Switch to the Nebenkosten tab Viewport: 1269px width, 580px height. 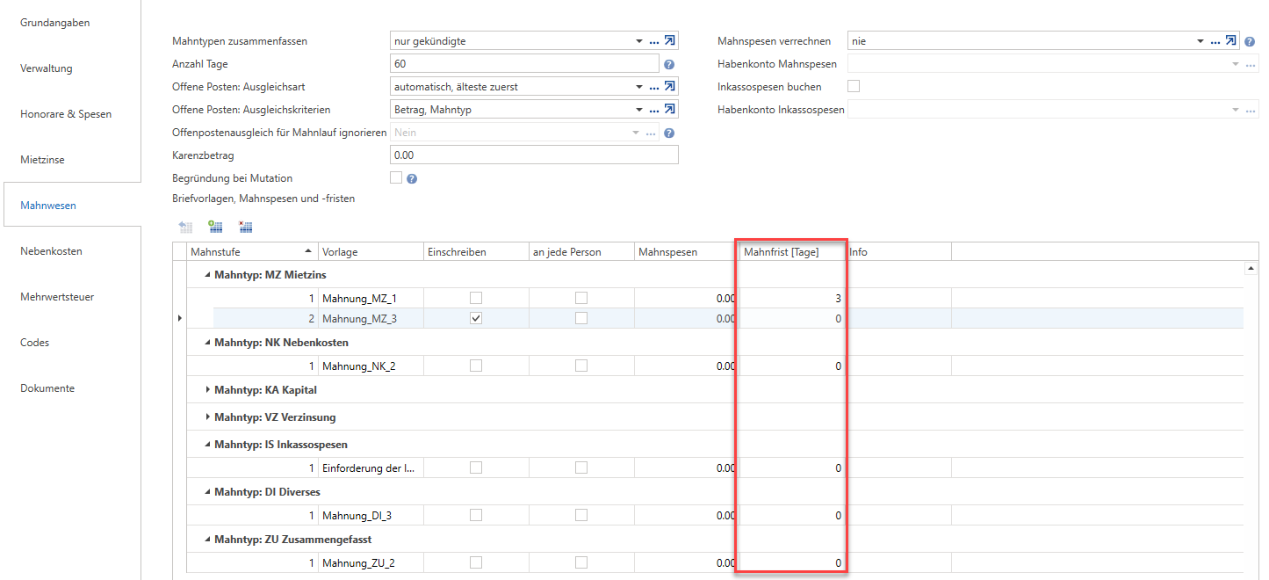[x=51, y=251]
